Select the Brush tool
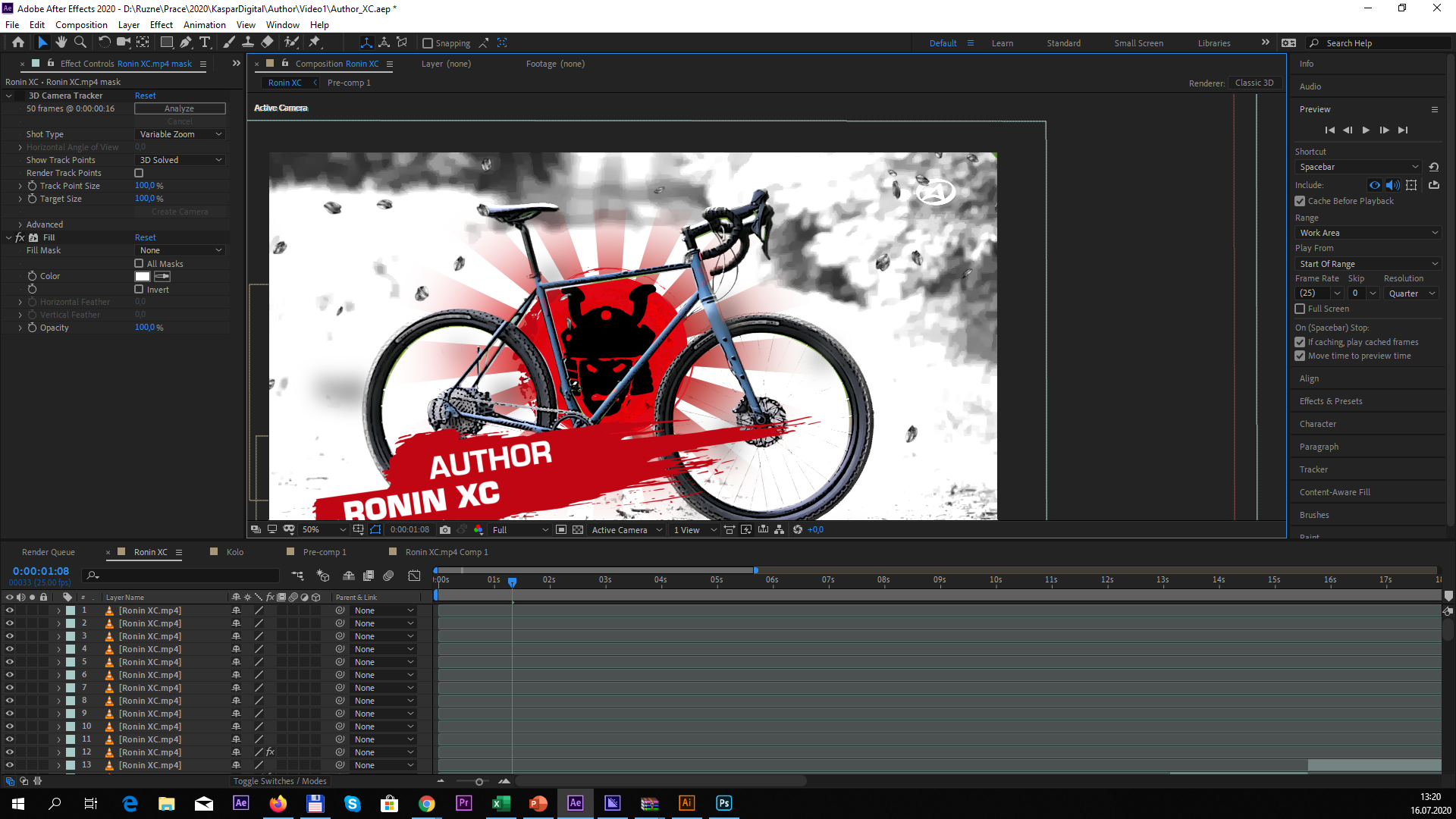 point(229,43)
